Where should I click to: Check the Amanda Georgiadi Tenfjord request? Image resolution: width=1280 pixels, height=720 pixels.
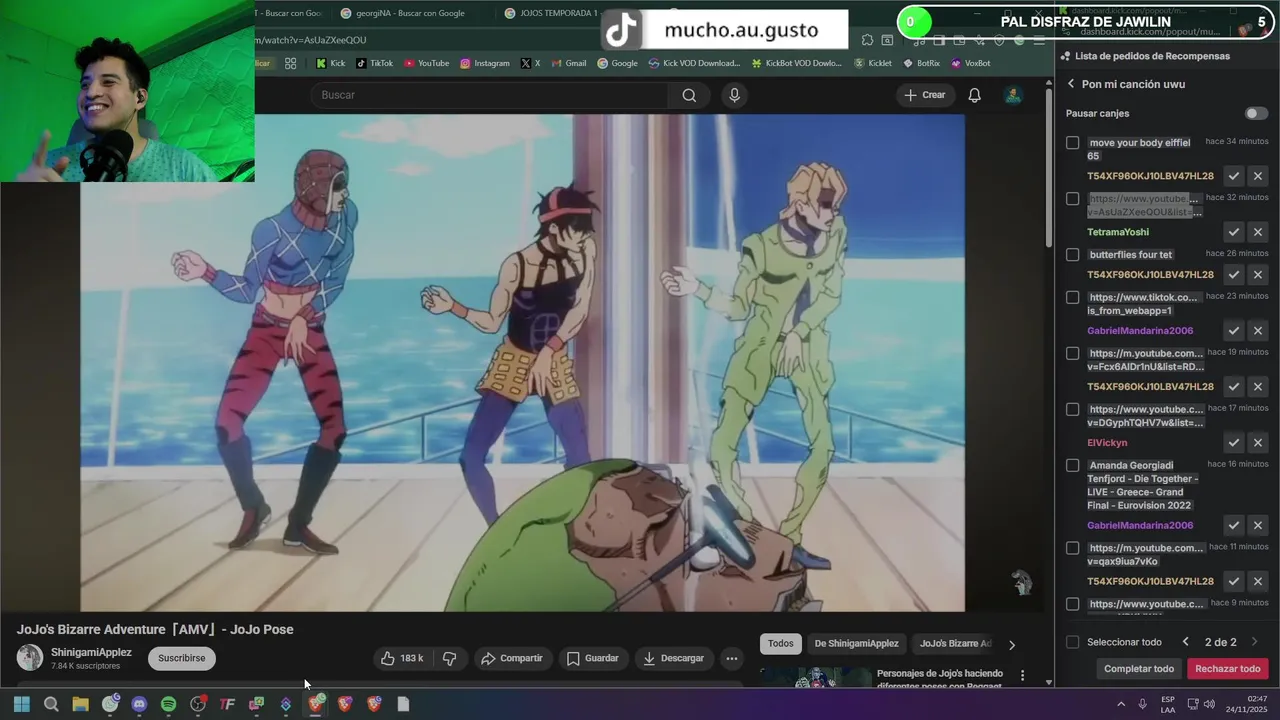[1072, 465]
